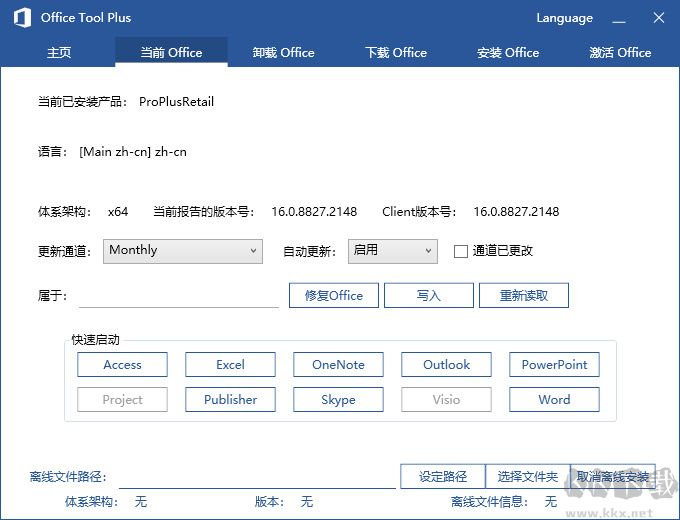Click the ProPlusRetail product text
The height and width of the screenshot is (520, 680).
coord(177,102)
